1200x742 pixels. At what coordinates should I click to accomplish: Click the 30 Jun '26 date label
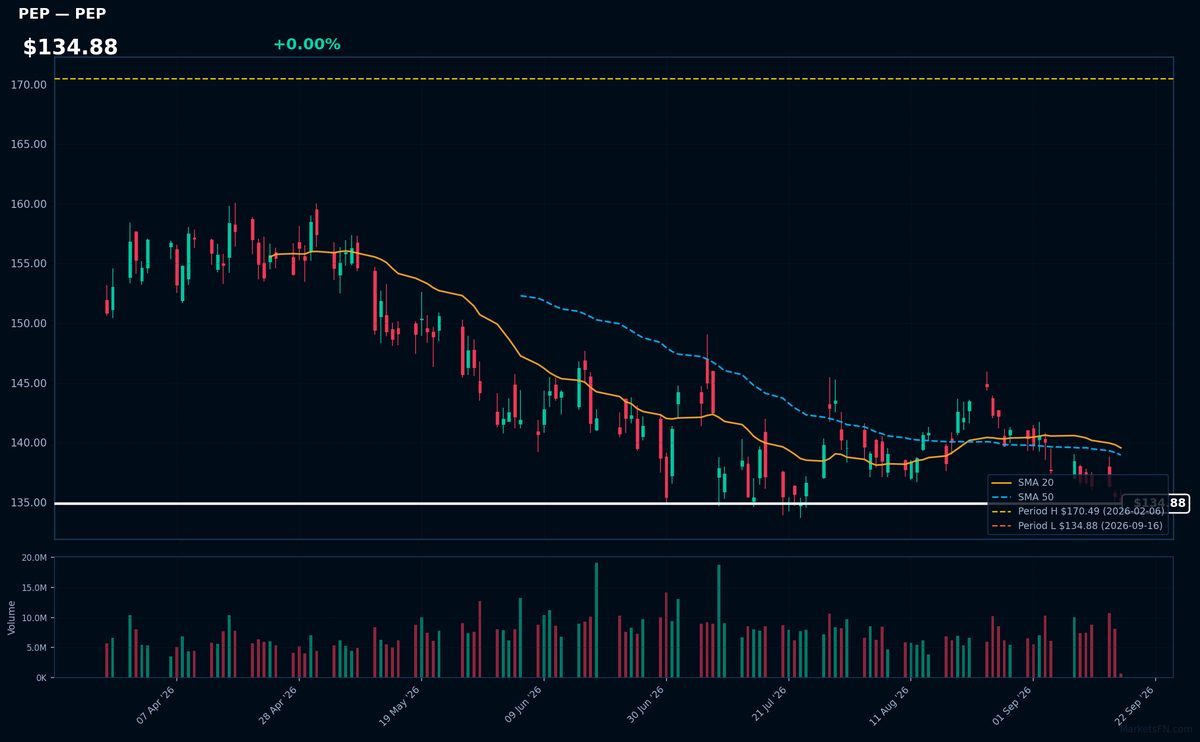pyautogui.click(x=646, y=705)
